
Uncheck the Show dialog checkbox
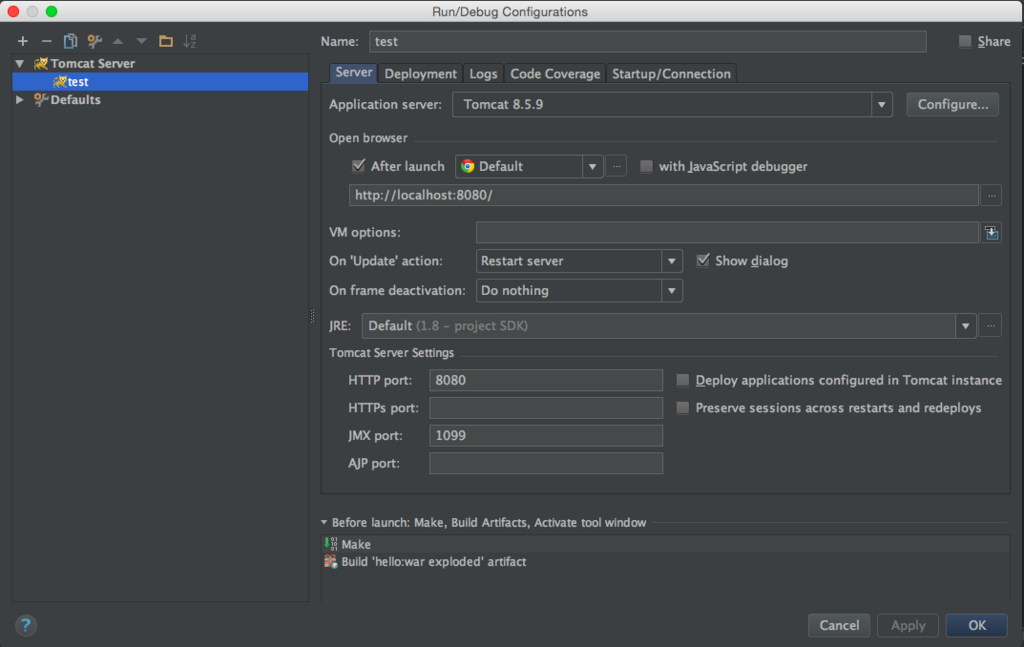703,260
